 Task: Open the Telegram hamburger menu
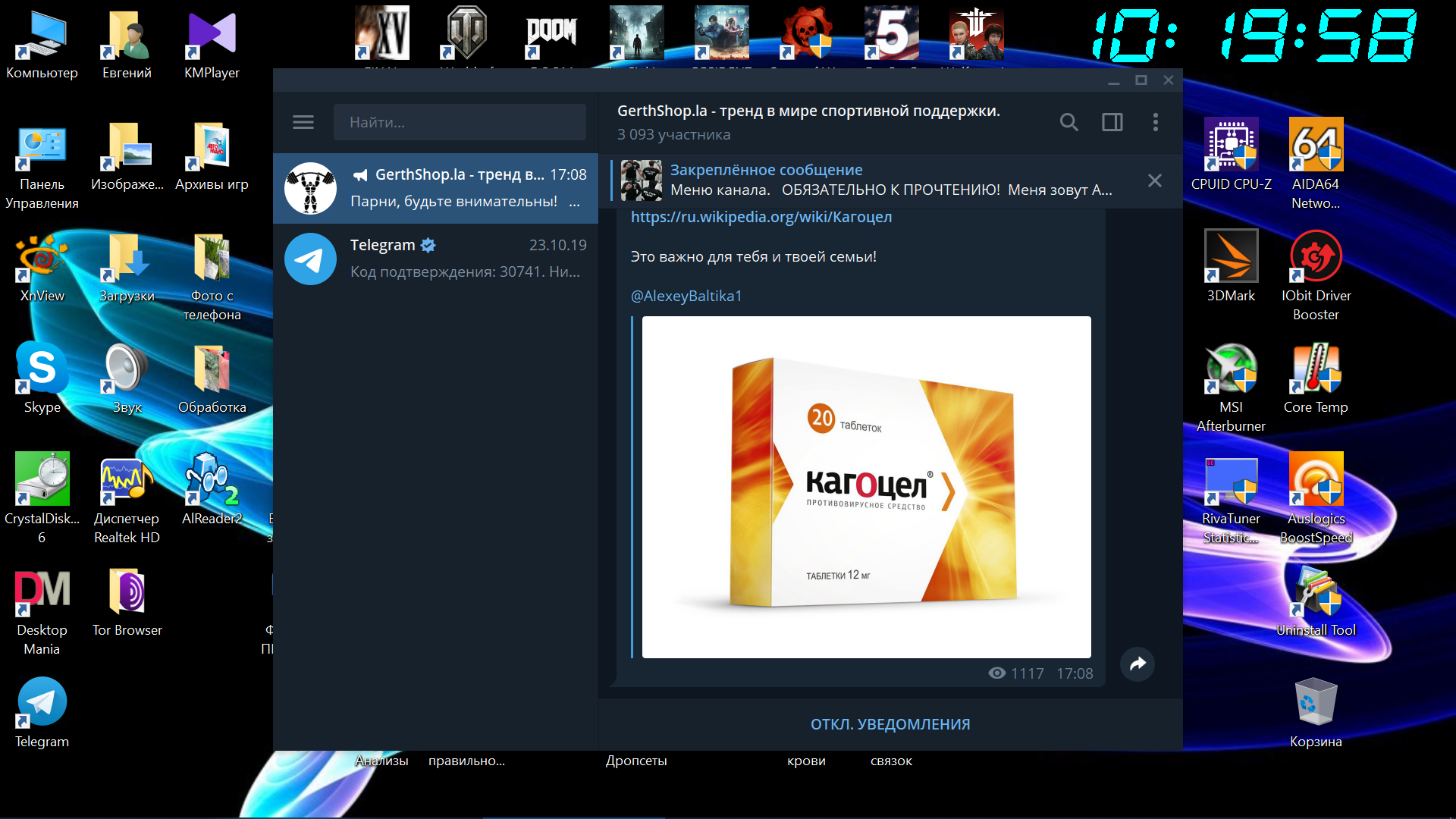click(x=303, y=122)
